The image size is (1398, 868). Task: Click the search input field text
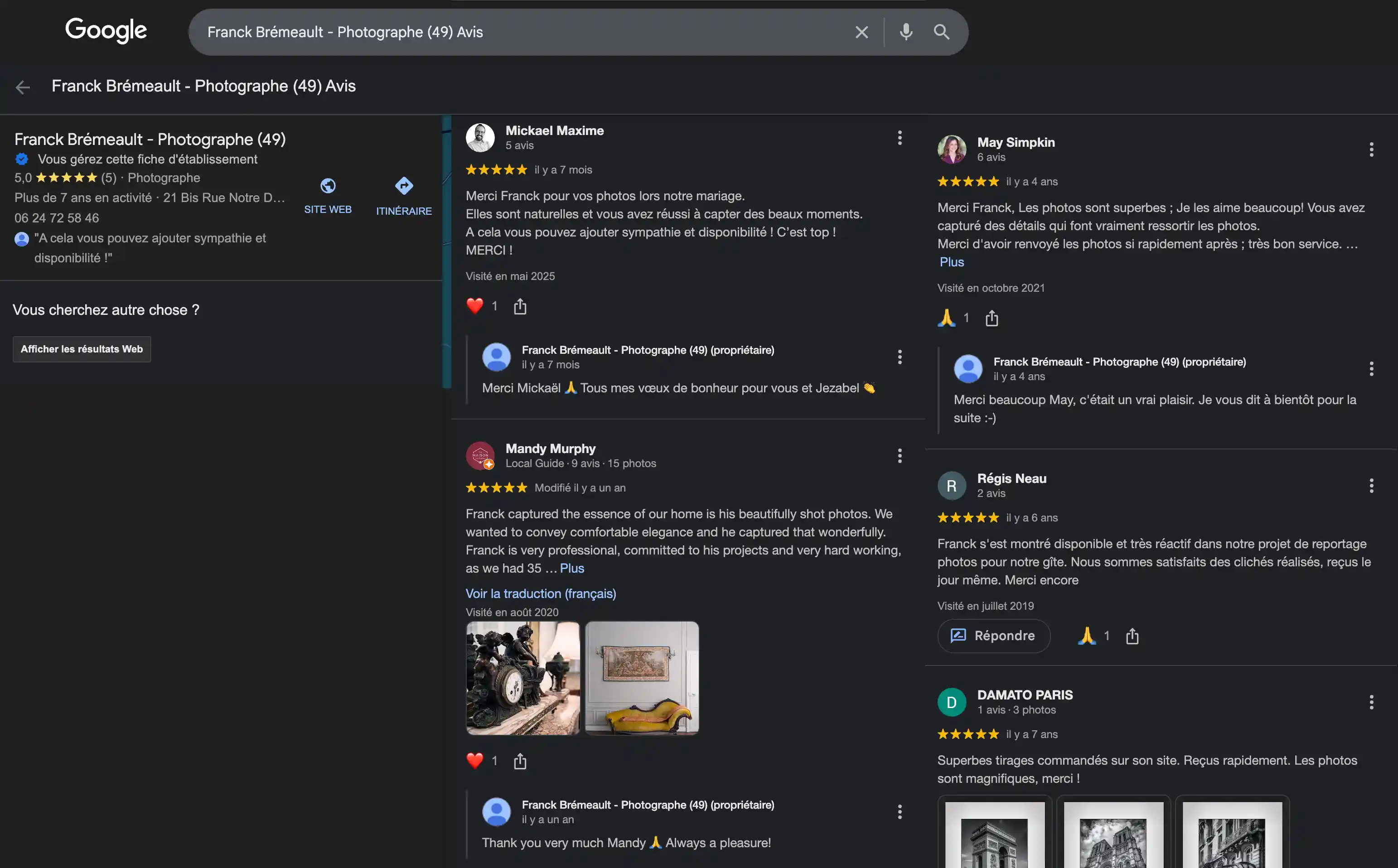tap(345, 32)
